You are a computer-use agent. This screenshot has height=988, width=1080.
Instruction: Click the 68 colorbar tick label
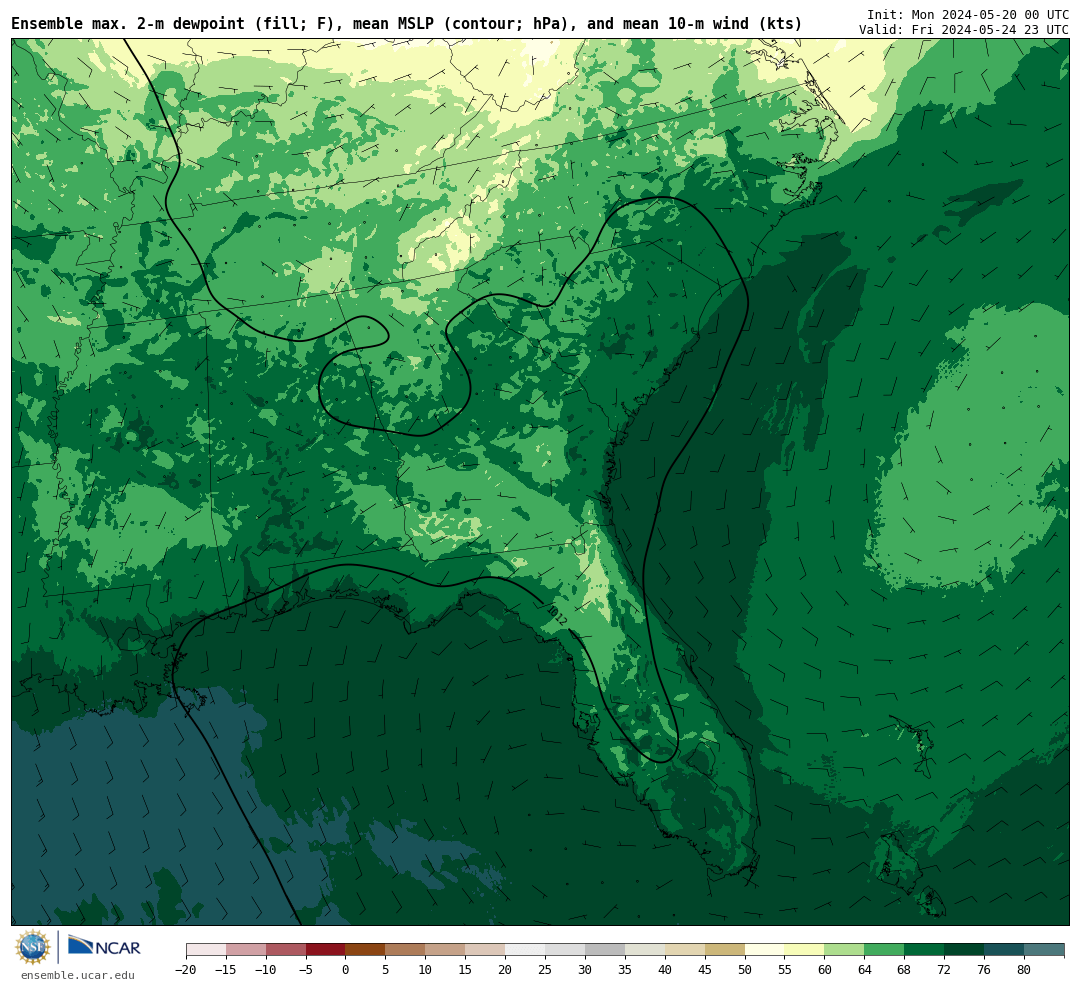(905, 970)
